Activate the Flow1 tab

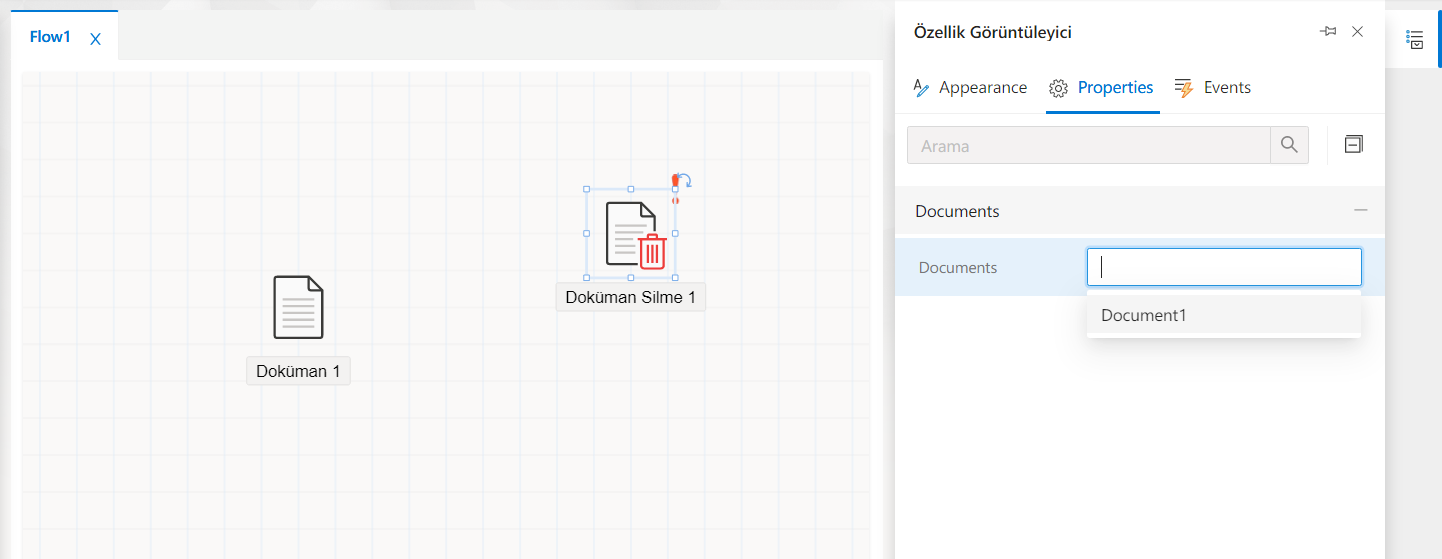(50, 37)
